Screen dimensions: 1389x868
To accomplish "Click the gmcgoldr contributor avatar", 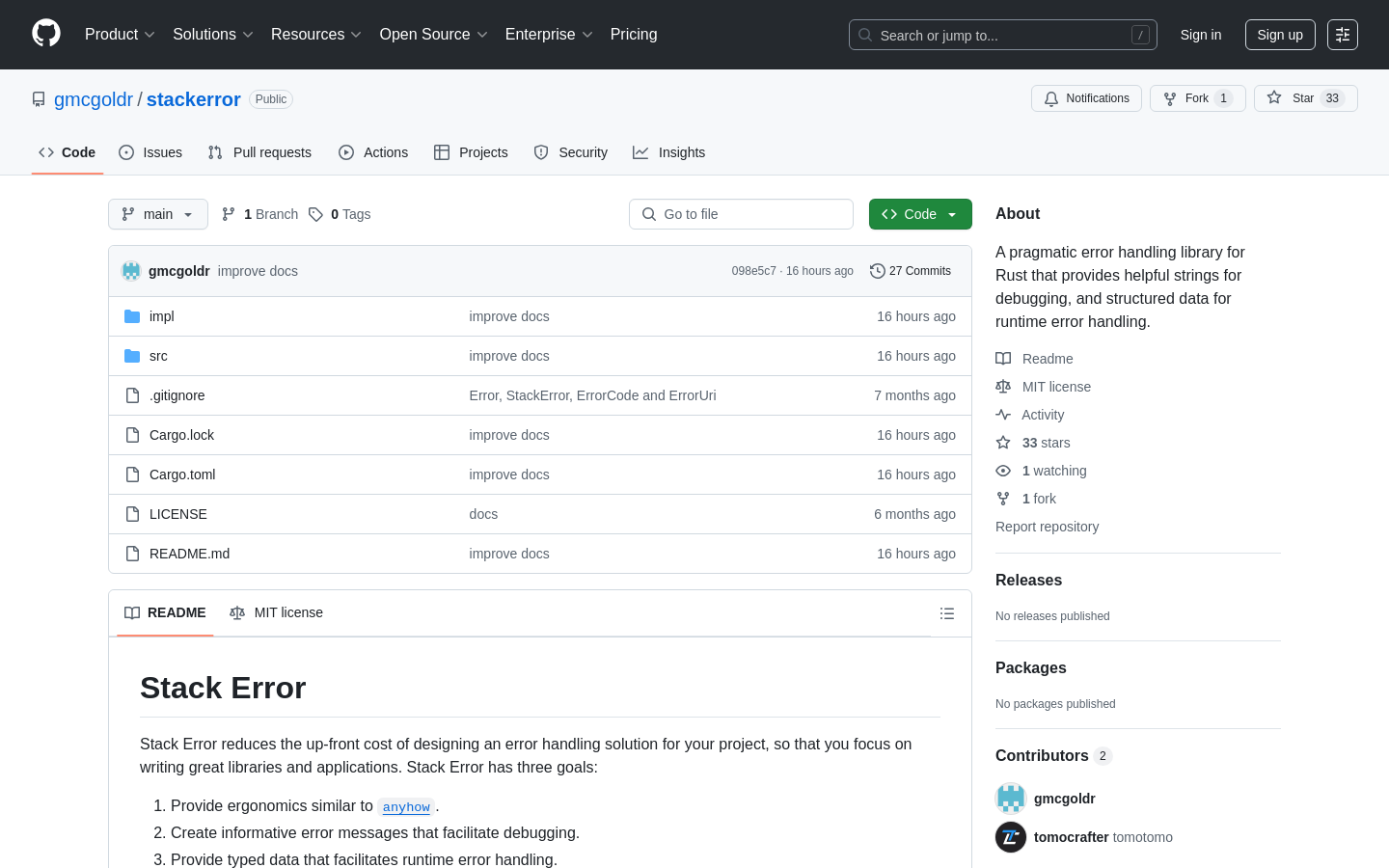I will [x=1011, y=799].
